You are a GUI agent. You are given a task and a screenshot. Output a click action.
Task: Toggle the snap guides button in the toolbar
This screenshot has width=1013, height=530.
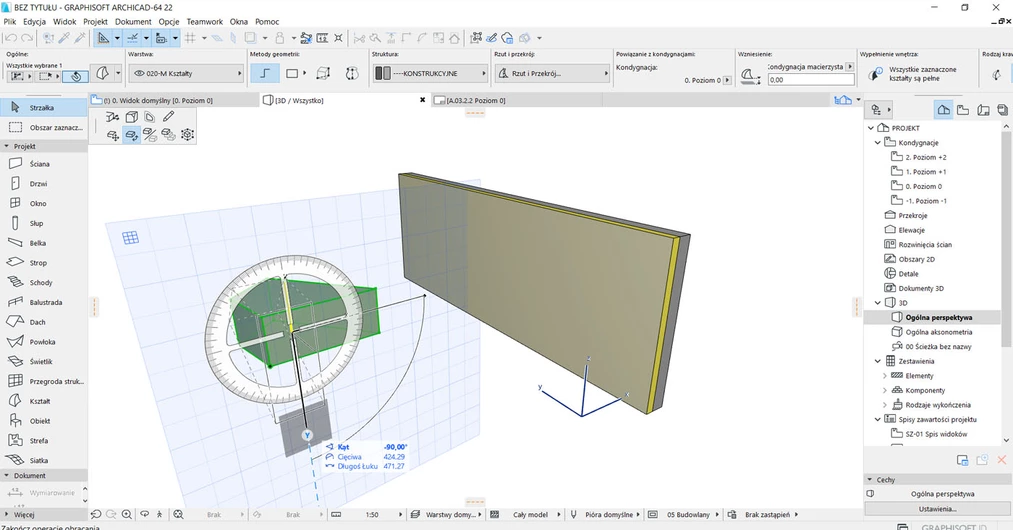pos(132,38)
